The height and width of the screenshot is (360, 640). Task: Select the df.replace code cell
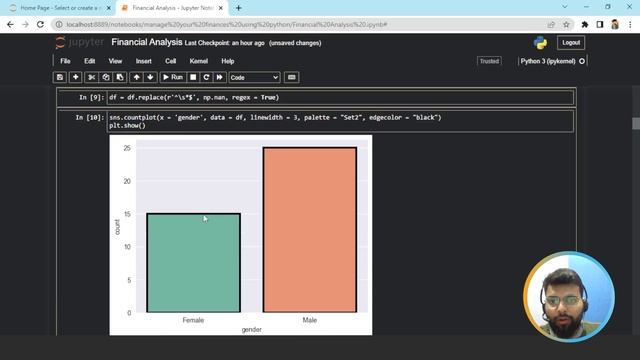pos(340,98)
